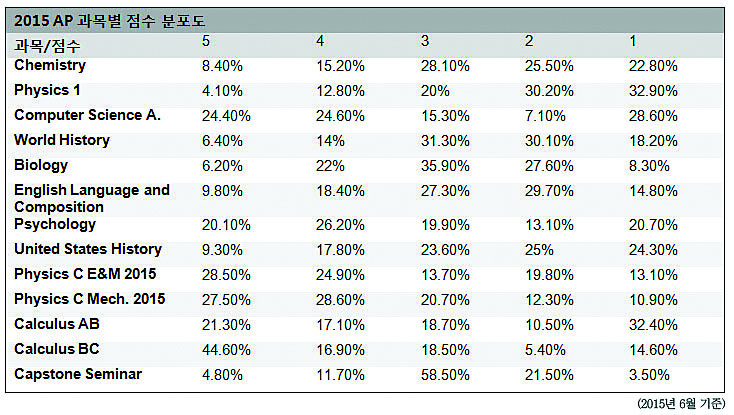
Task: Click Physics C Mech. 2015 label
Action: pos(90,299)
